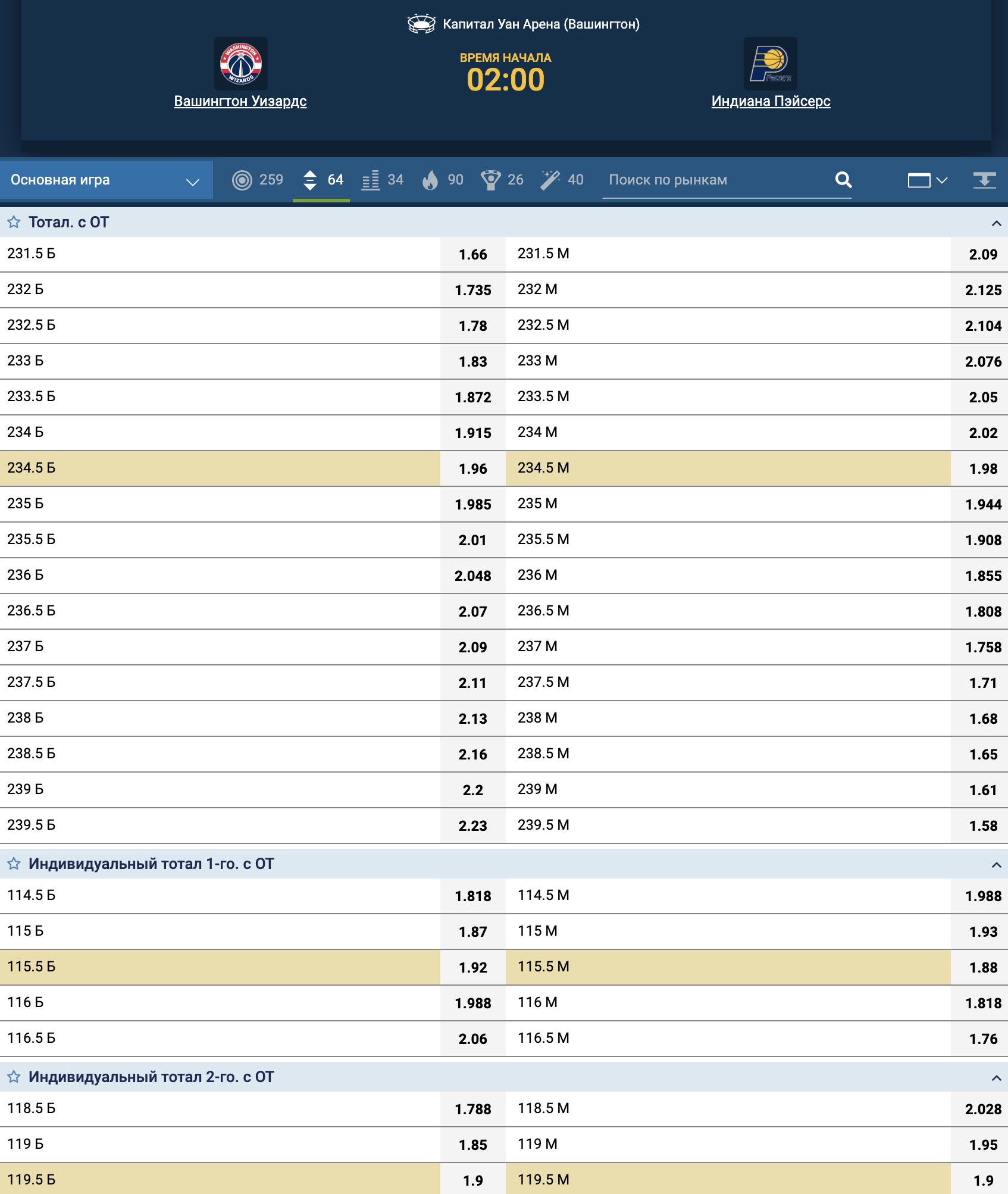Click the magnifier search icon

pyautogui.click(x=843, y=179)
